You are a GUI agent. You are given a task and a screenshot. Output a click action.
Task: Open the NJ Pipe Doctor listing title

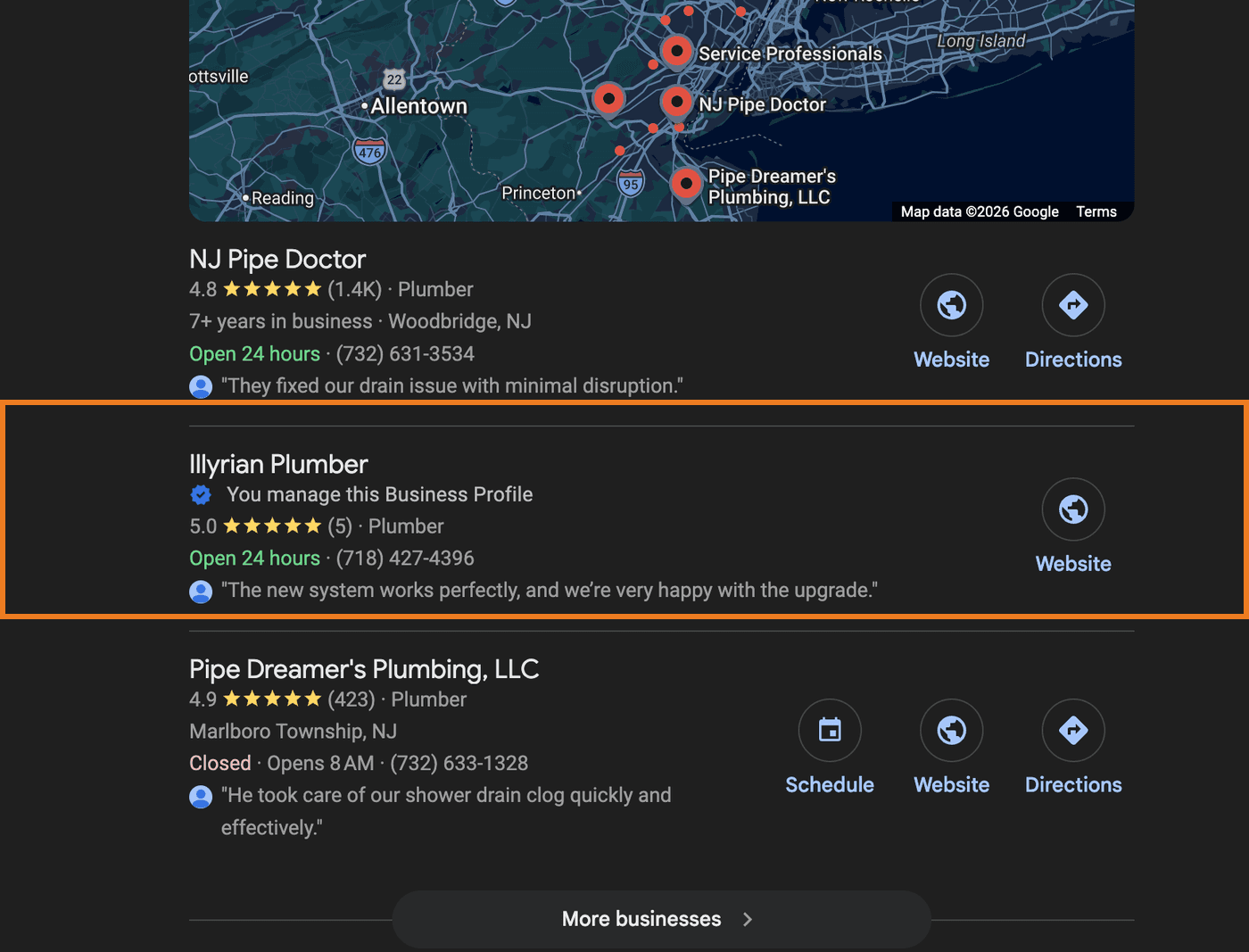tap(277, 260)
